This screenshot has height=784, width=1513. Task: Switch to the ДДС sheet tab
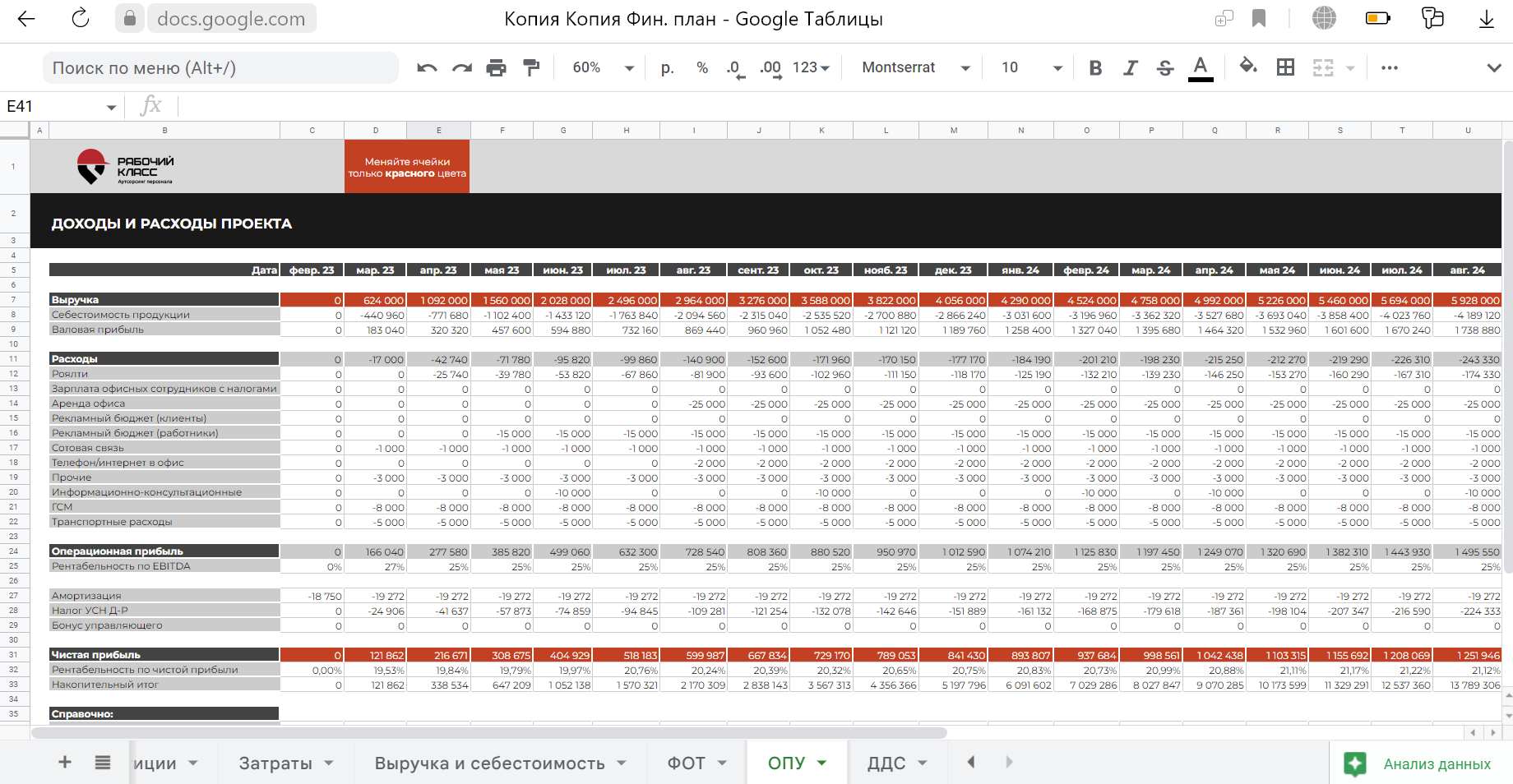point(886,763)
